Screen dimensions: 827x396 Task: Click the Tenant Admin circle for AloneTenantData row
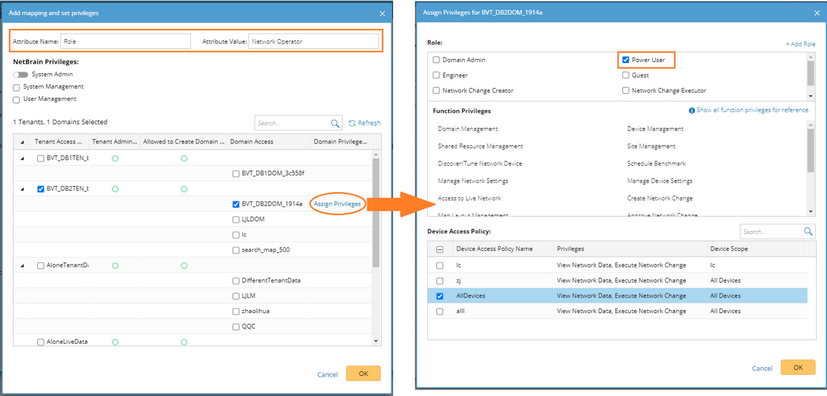point(115,265)
